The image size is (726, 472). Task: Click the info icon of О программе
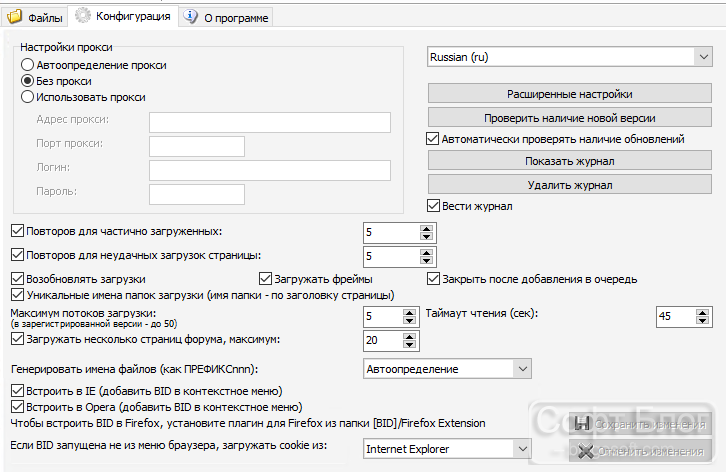[x=190, y=16]
